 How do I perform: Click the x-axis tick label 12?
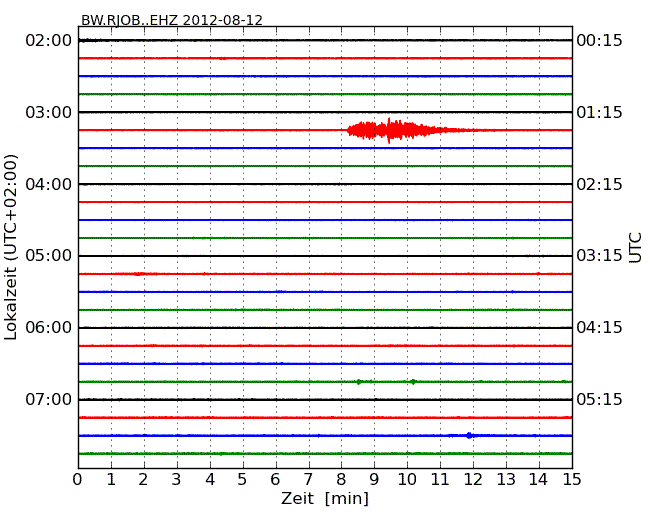[x=473, y=479]
